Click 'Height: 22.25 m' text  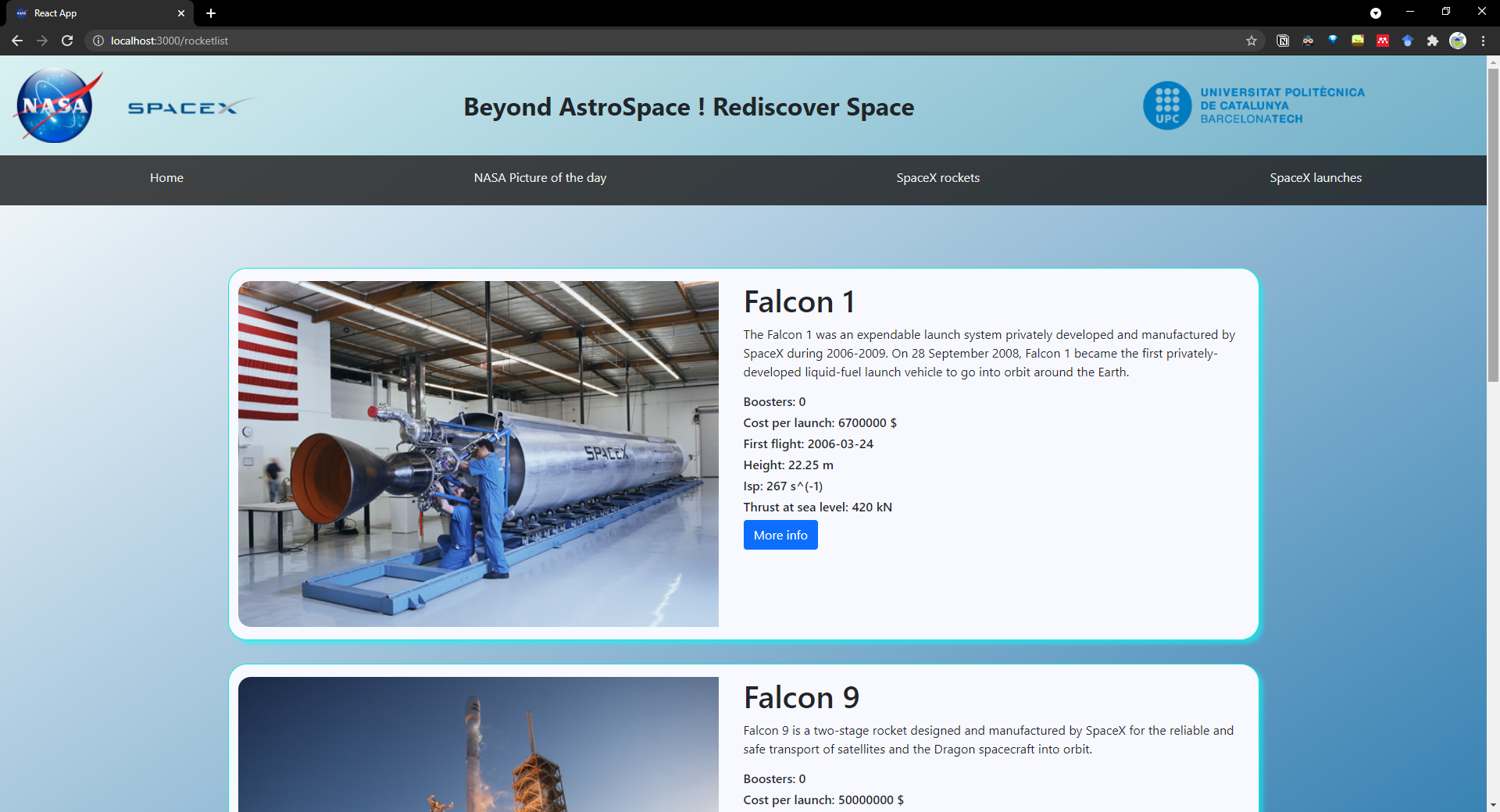click(x=788, y=465)
